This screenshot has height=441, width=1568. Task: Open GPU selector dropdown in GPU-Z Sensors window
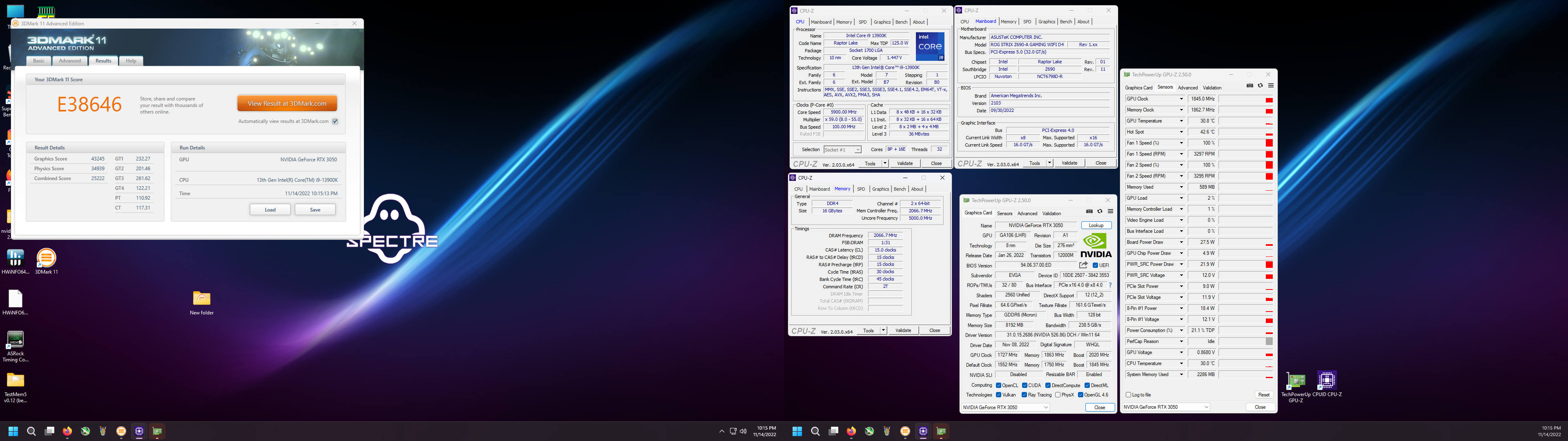1166,407
